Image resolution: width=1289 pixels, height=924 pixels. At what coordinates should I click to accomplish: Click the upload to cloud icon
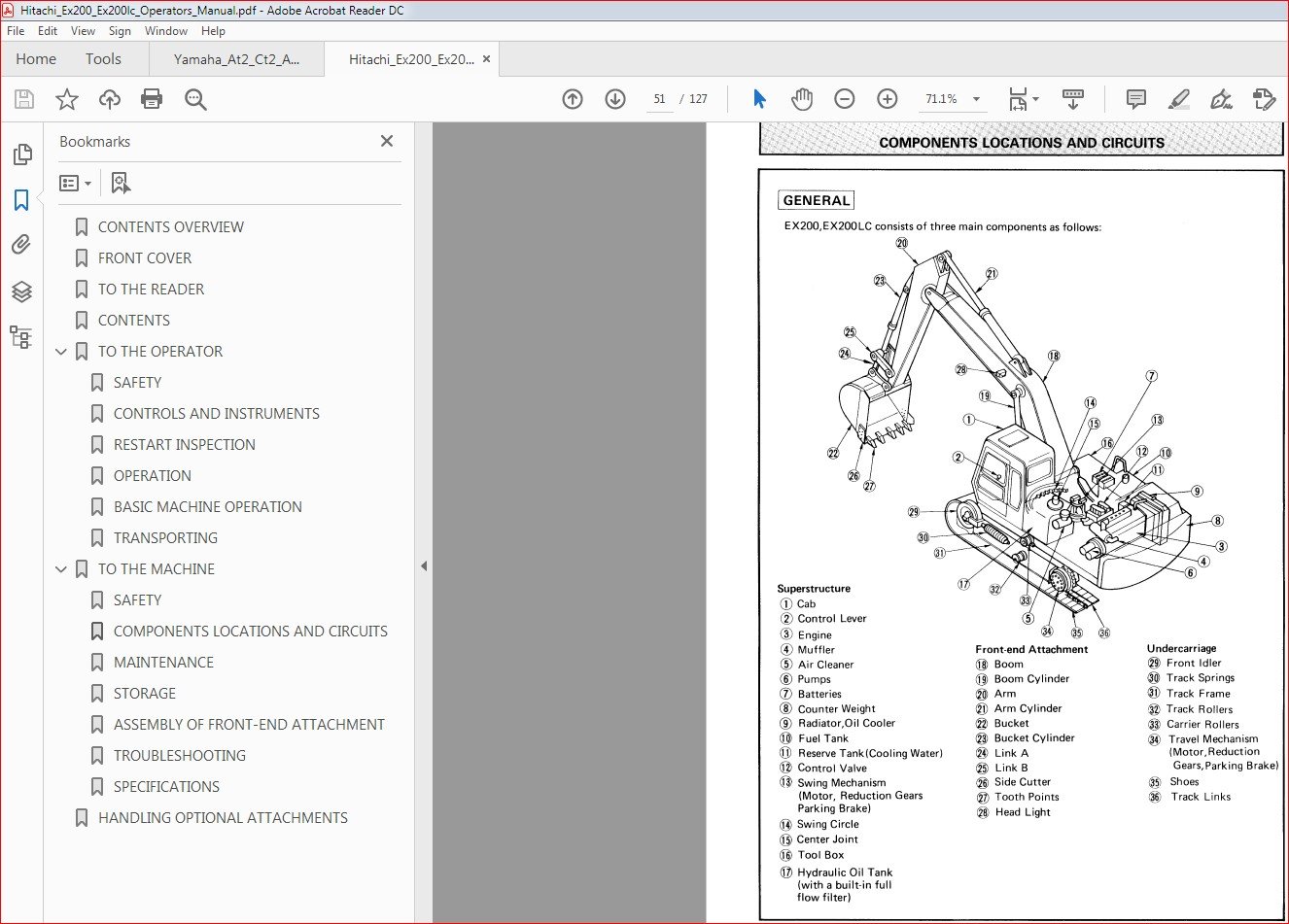(x=110, y=99)
